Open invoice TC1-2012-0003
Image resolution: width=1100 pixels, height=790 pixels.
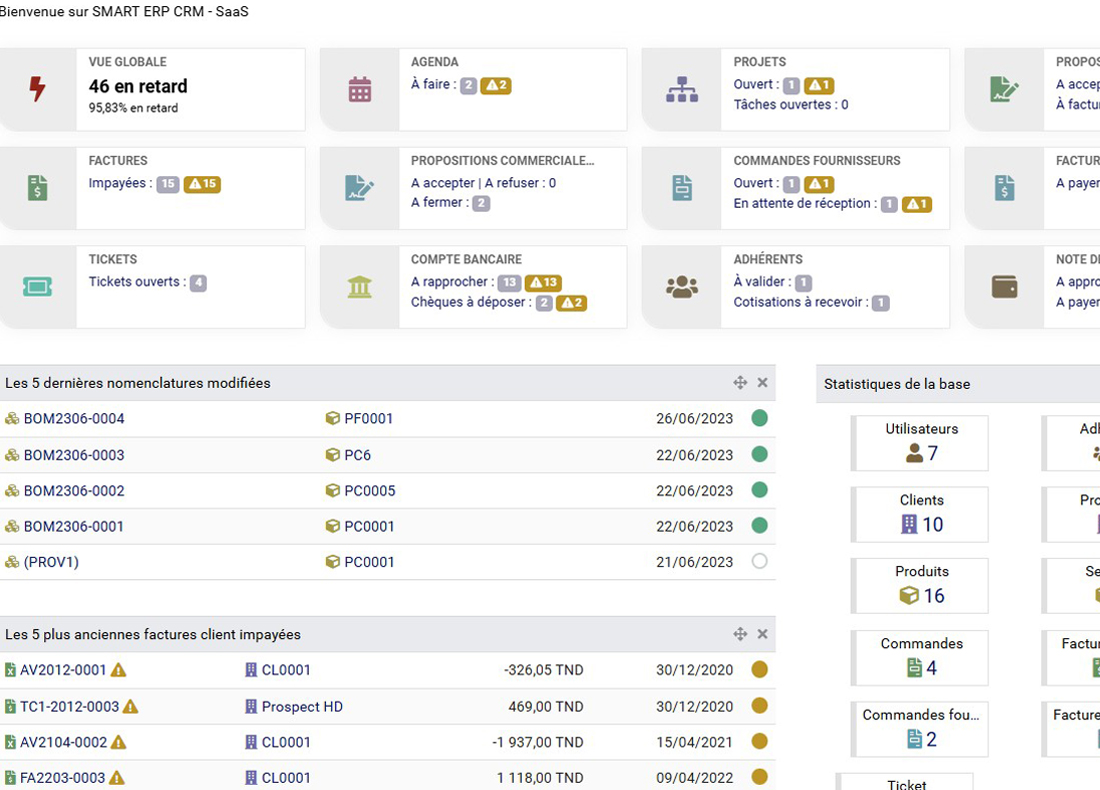[69, 707]
